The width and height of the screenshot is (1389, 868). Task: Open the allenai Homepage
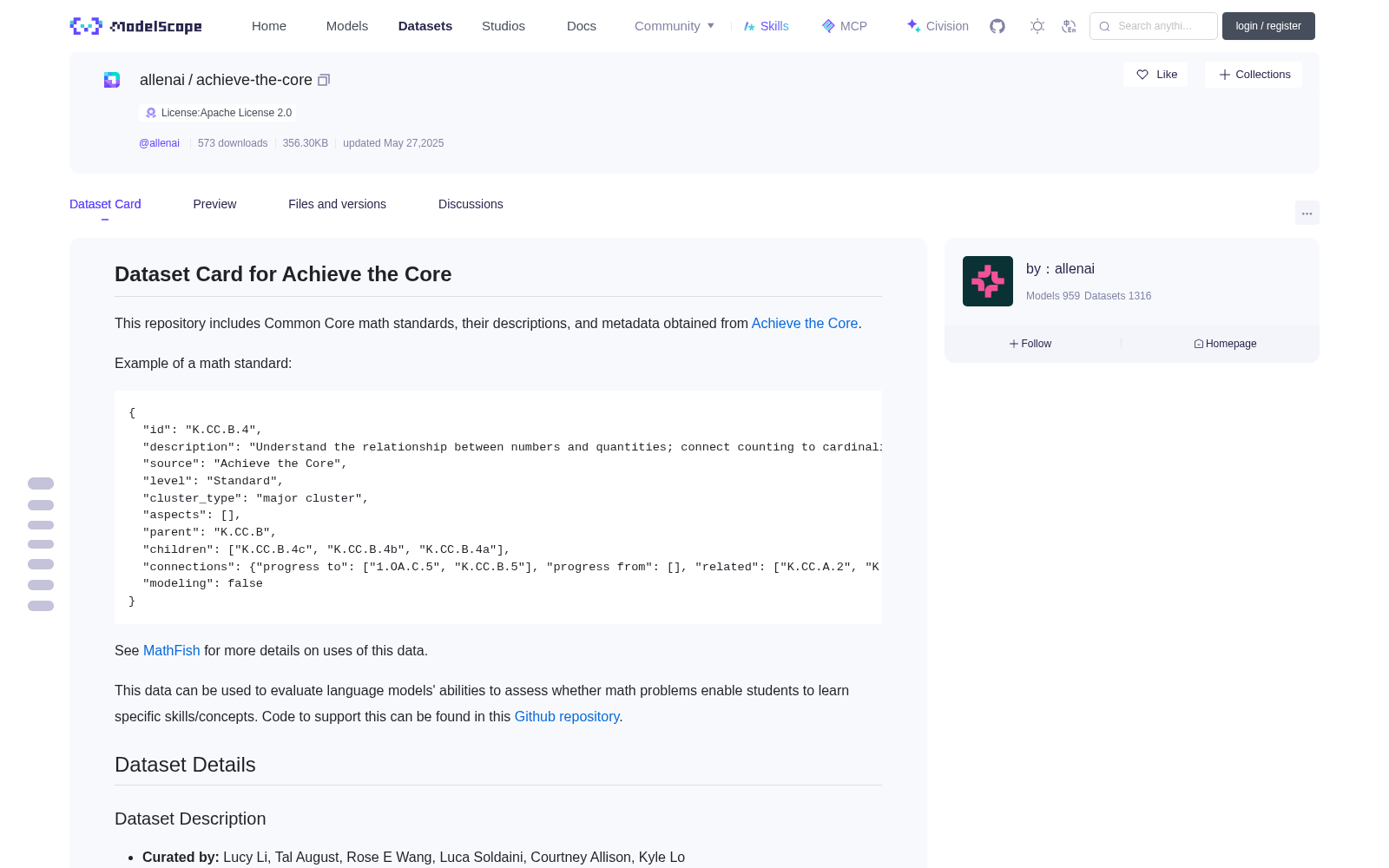pyautogui.click(x=1225, y=344)
